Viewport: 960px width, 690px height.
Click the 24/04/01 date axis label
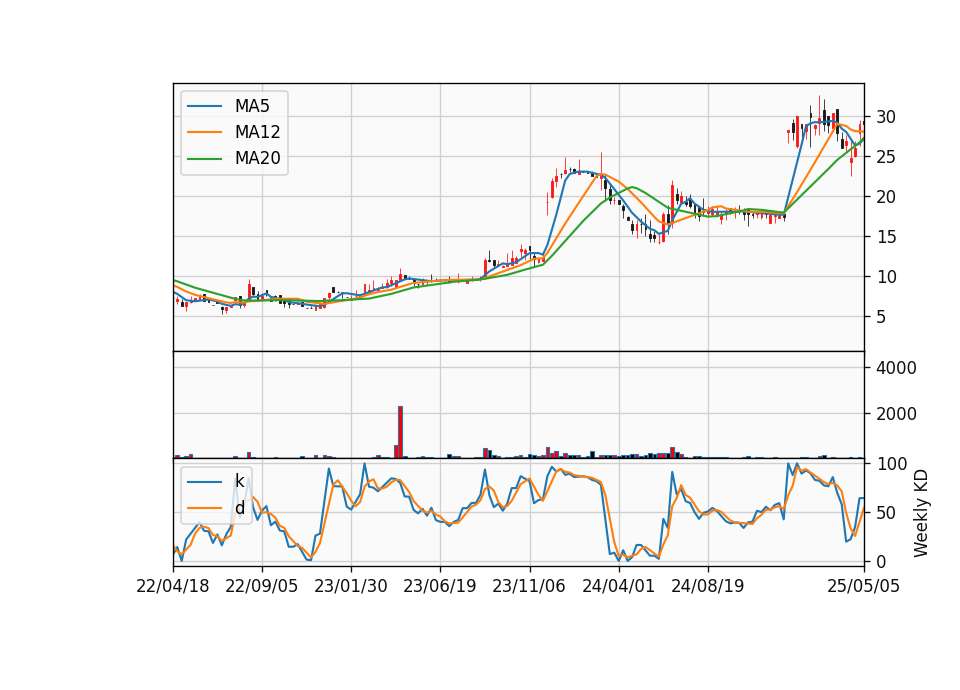(618, 586)
